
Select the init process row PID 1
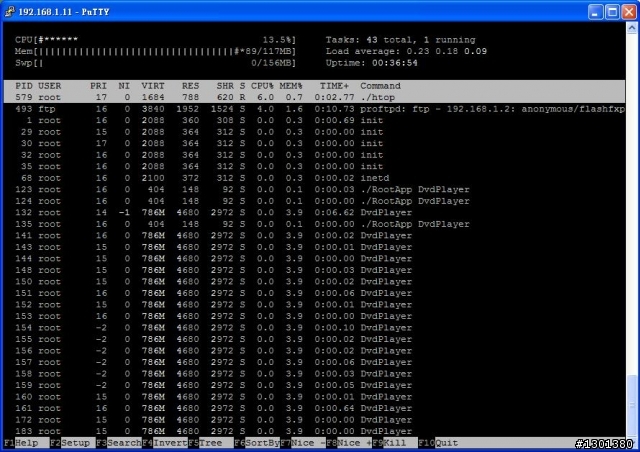click(x=314, y=120)
